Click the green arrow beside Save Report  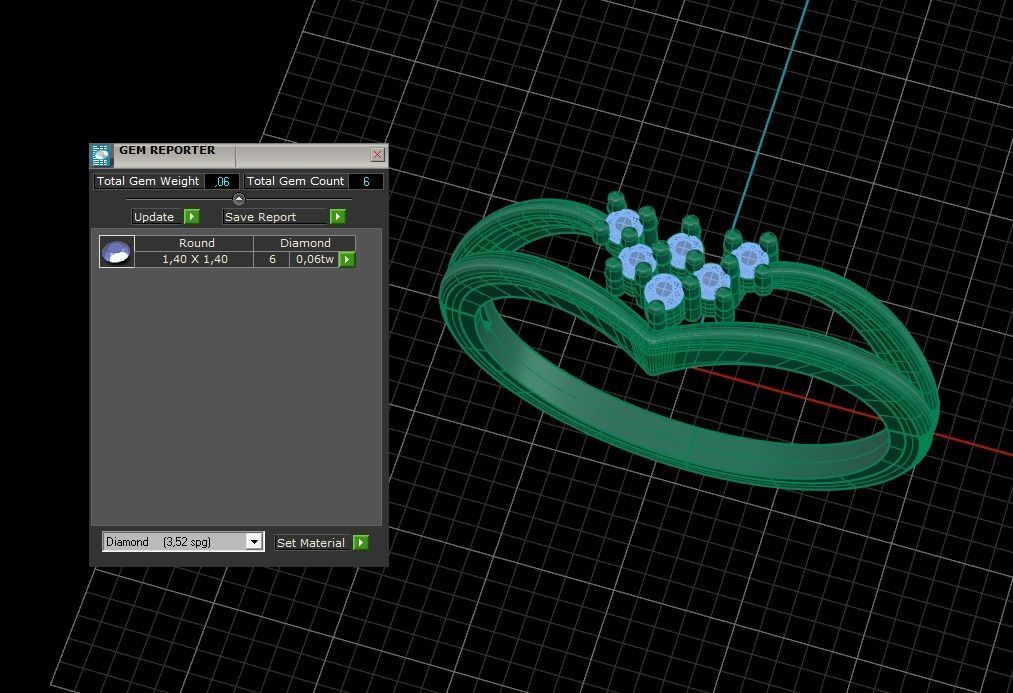[337, 217]
